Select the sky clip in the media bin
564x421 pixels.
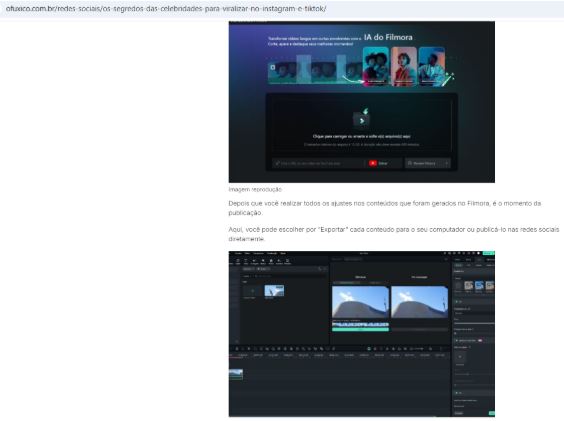click(x=274, y=291)
